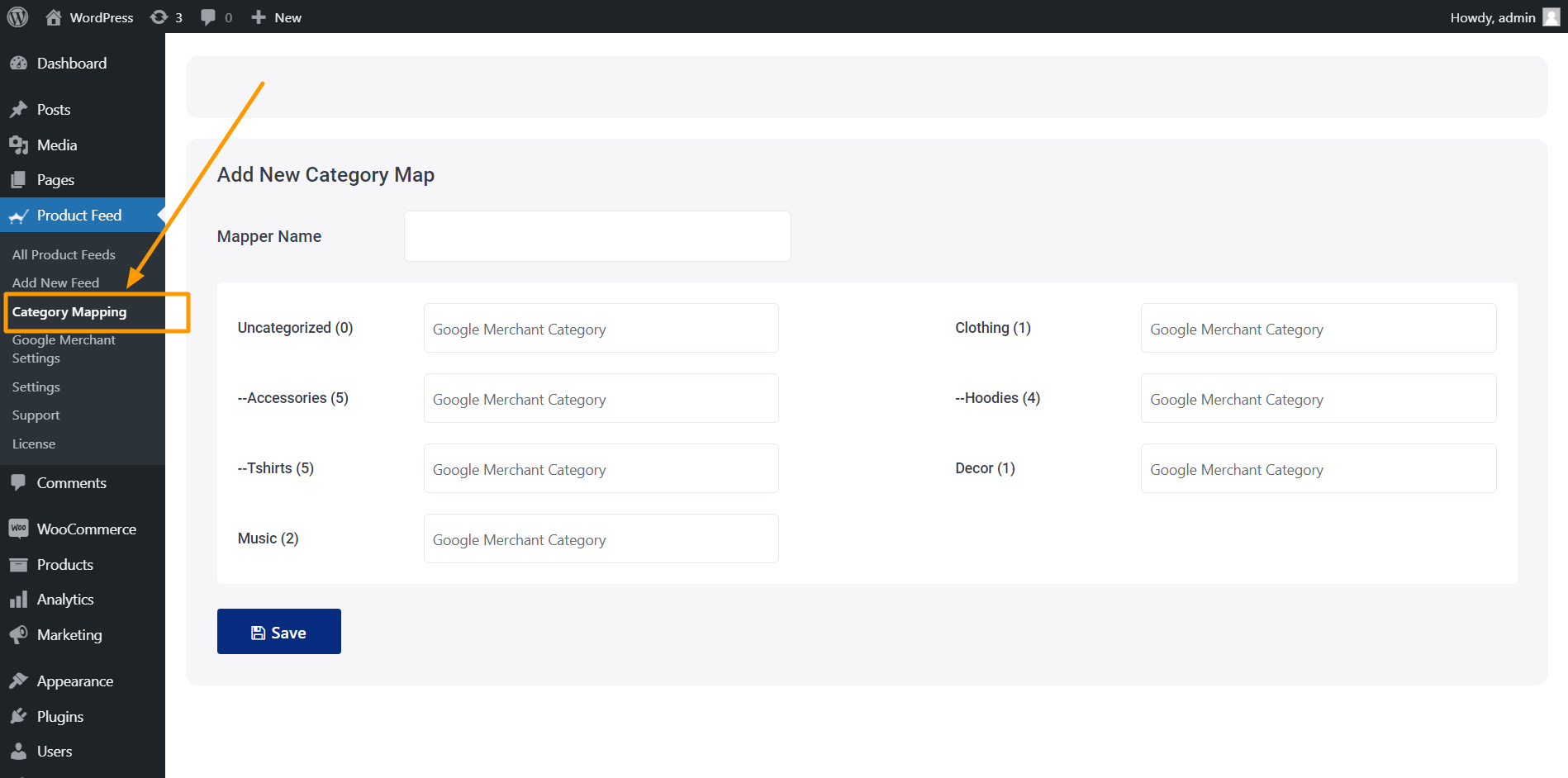The image size is (1568, 778).
Task: Click the Posts pin icon
Action: [18, 110]
